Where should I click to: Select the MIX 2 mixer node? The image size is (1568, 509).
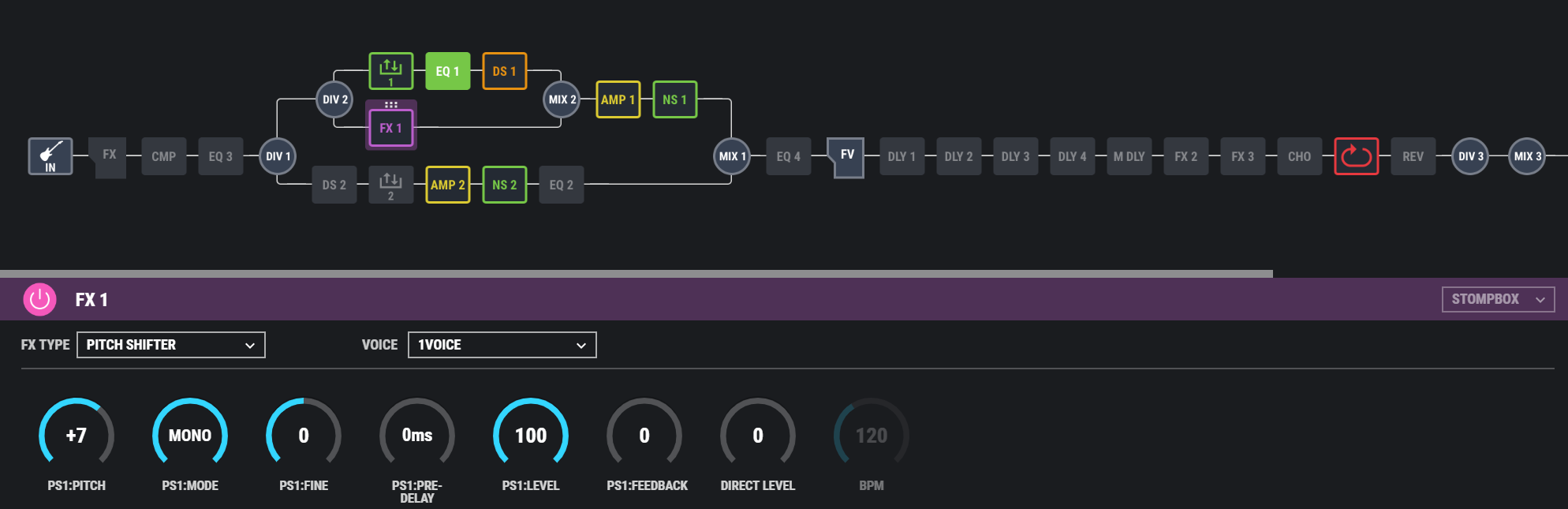(562, 99)
